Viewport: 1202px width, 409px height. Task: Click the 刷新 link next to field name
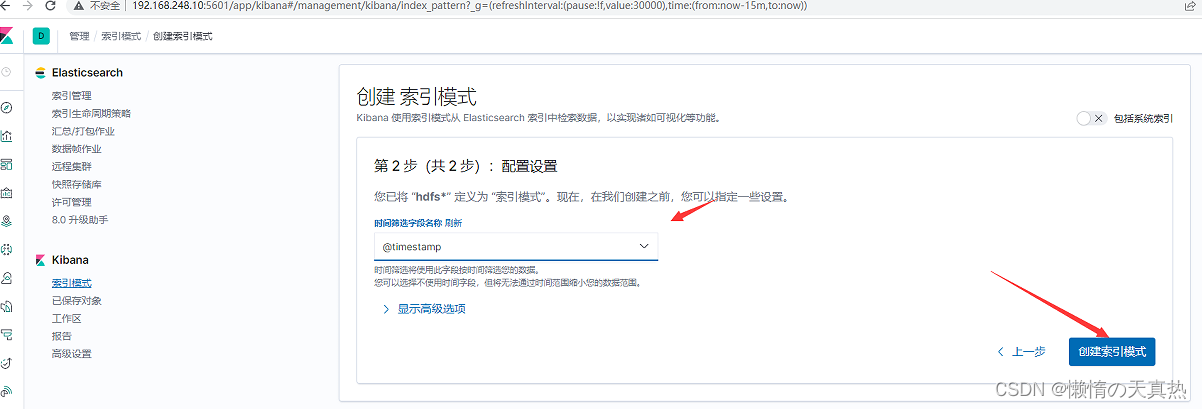coord(454,222)
